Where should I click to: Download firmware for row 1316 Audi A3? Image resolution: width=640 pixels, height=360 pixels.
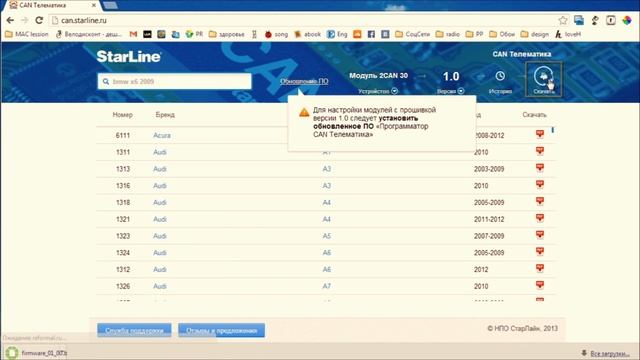540,184
